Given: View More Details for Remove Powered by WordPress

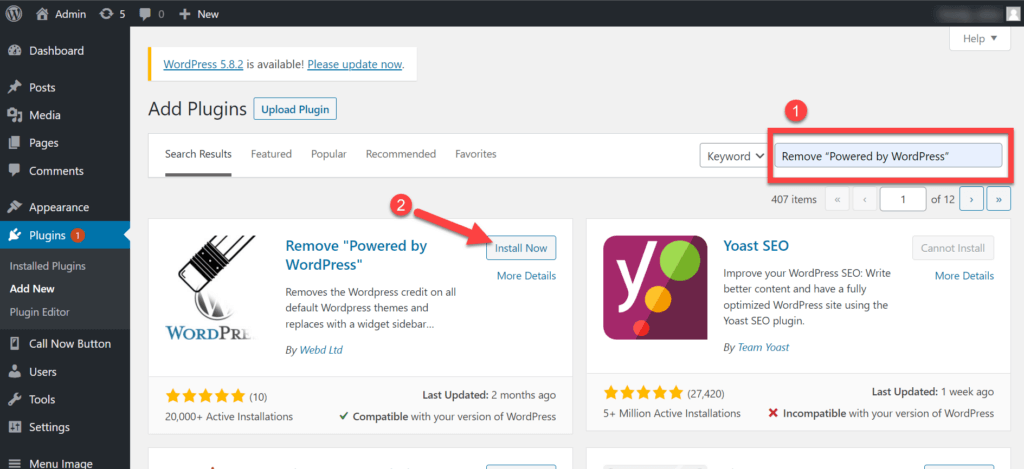Looking at the screenshot, I should click(526, 276).
